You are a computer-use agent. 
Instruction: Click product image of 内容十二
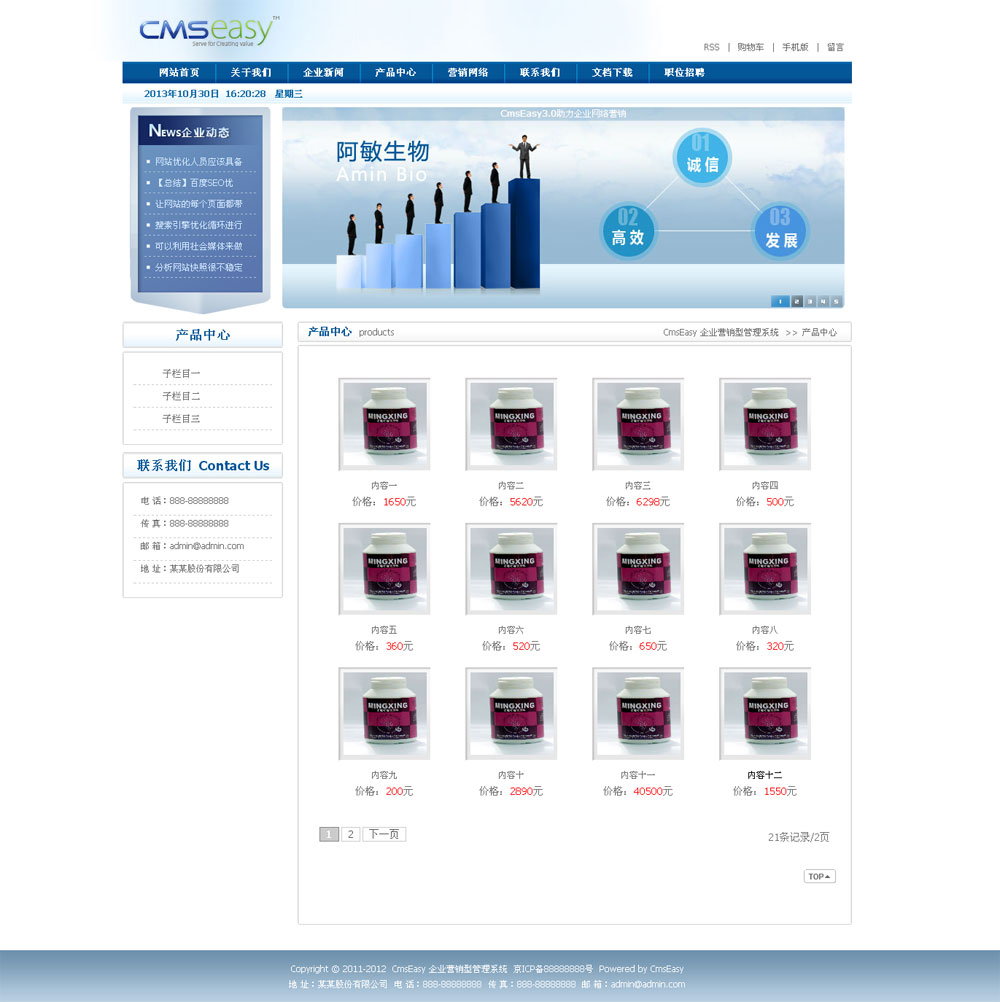pos(765,714)
